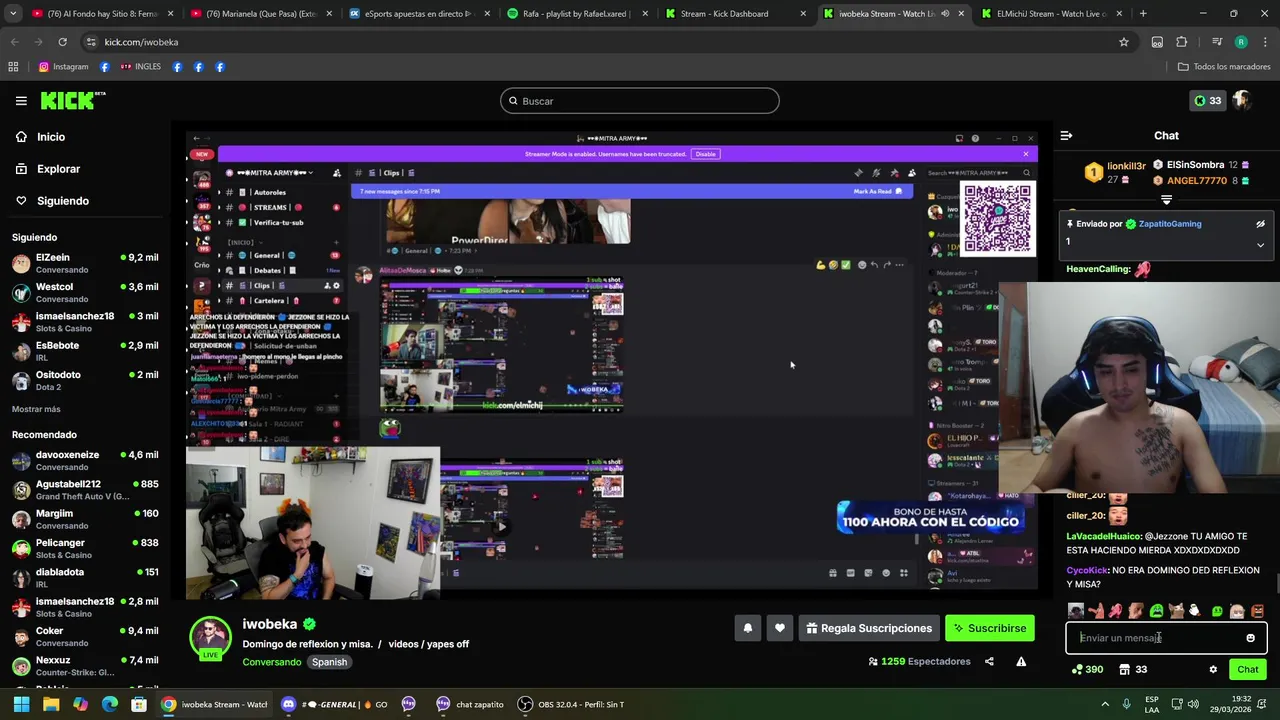This screenshot has width=1280, height=720.
Task: Open Margiim's recommended channel
Action: 85,519
